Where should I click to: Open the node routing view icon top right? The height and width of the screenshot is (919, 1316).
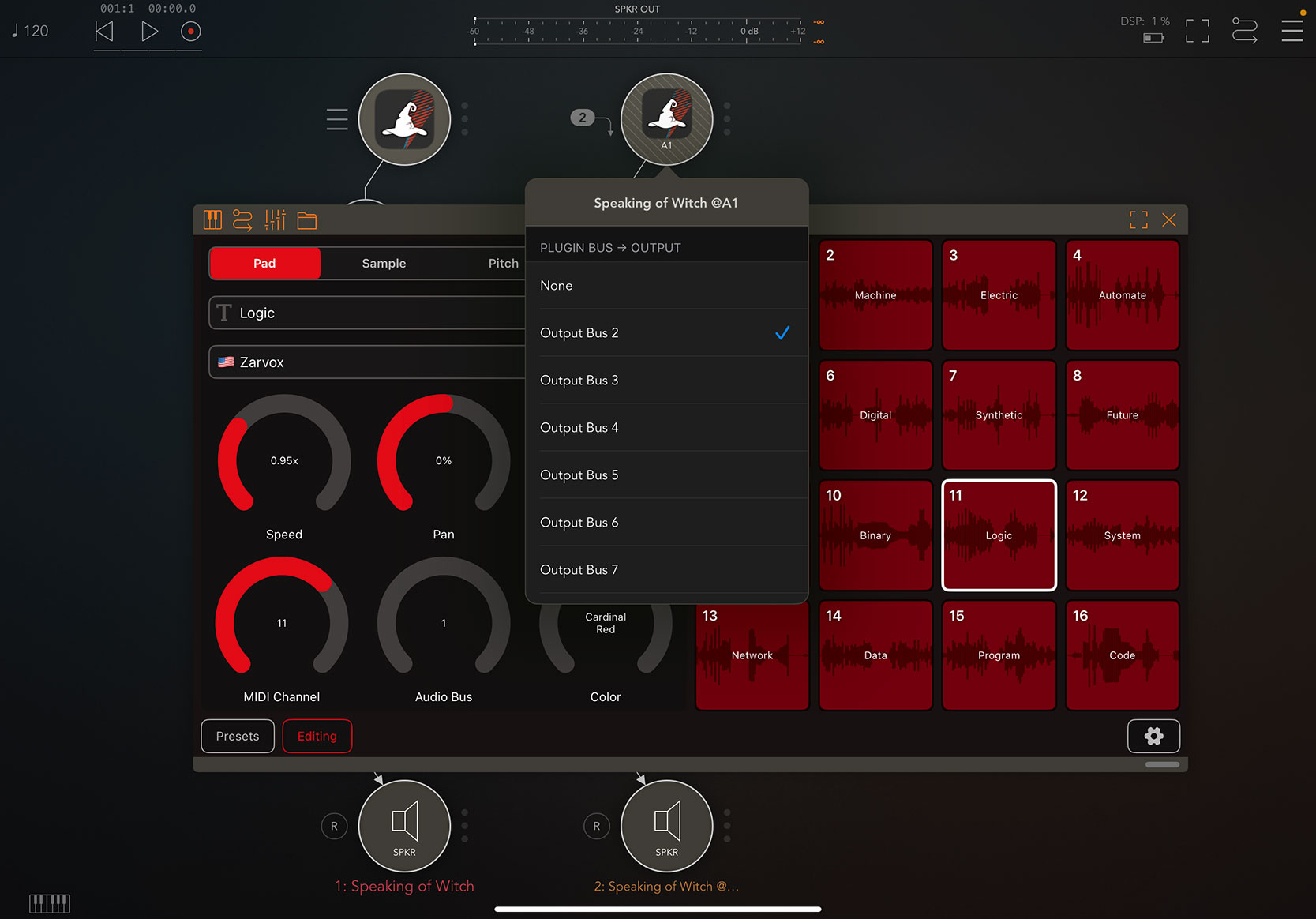pyautogui.click(x=1245, y=30)
